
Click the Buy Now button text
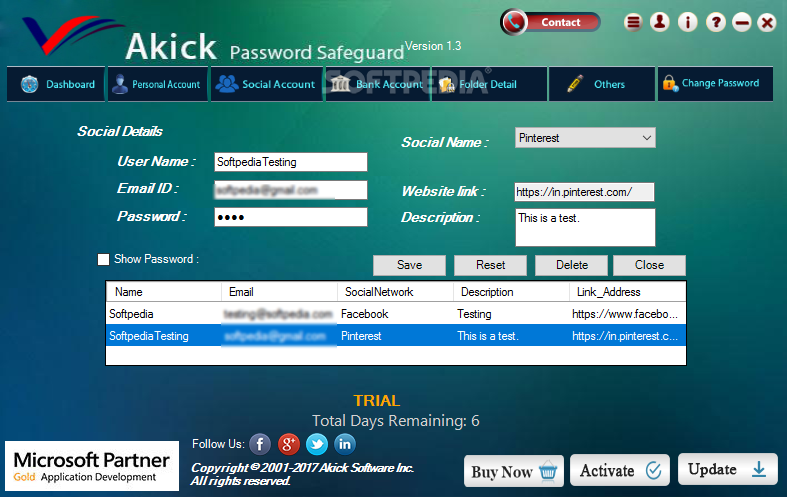point(501,472)
